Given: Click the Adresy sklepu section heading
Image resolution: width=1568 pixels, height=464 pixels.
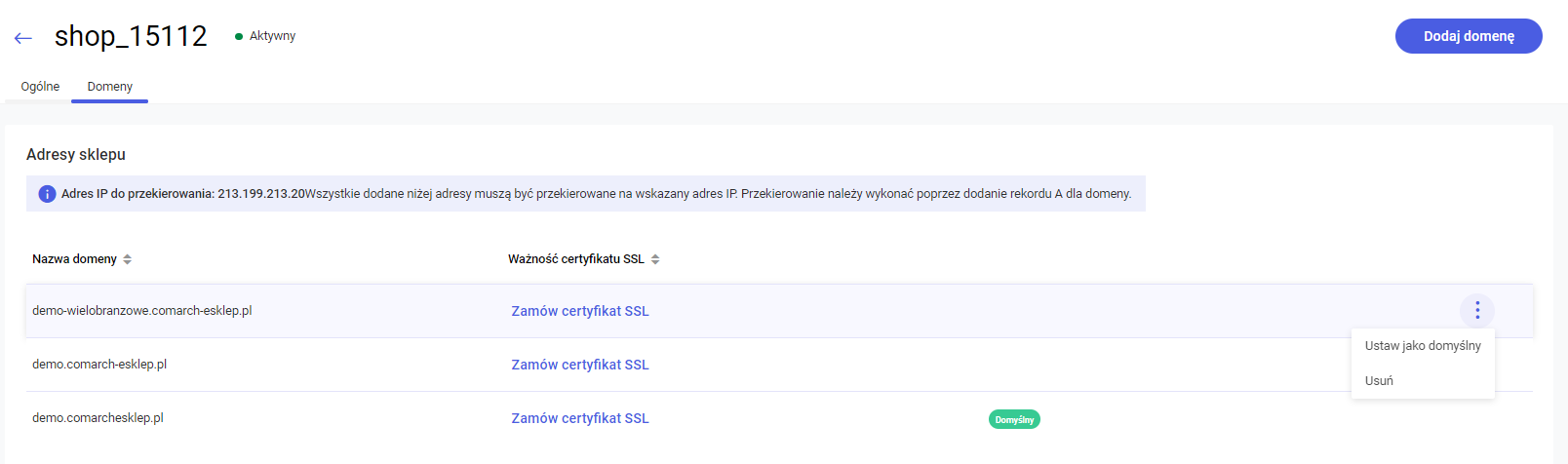Looking at the screenshot, I should pyautogui.click(x=76, y=155).
